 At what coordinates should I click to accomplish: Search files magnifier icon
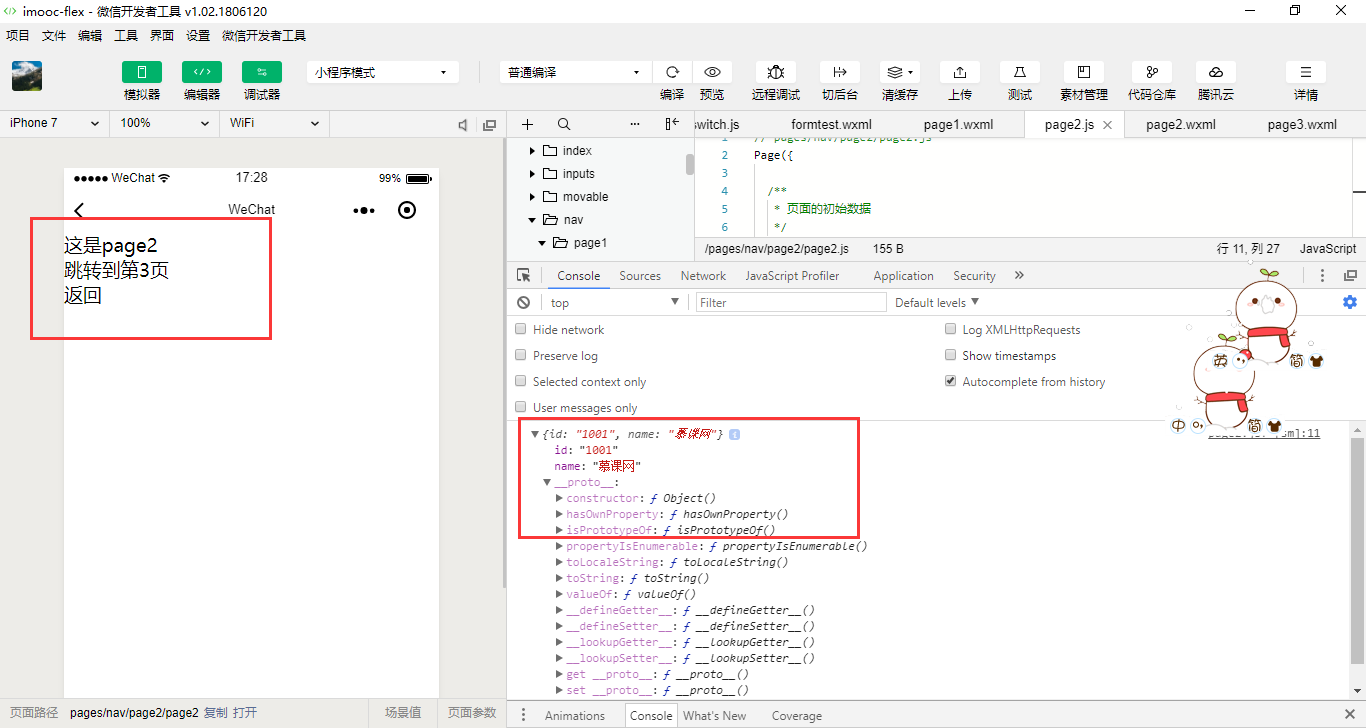tap(564, 124)
